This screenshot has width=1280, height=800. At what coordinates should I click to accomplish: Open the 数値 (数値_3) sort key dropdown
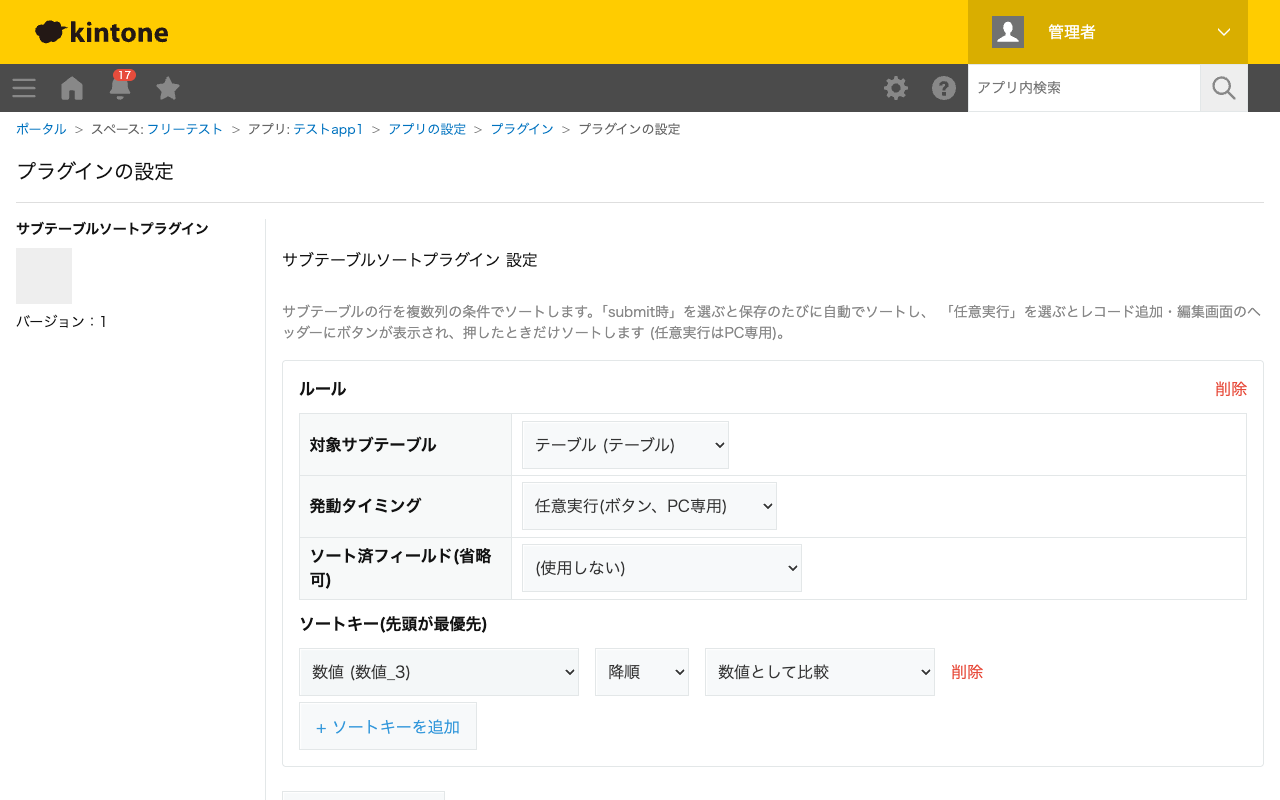click(x=439, y=672)
